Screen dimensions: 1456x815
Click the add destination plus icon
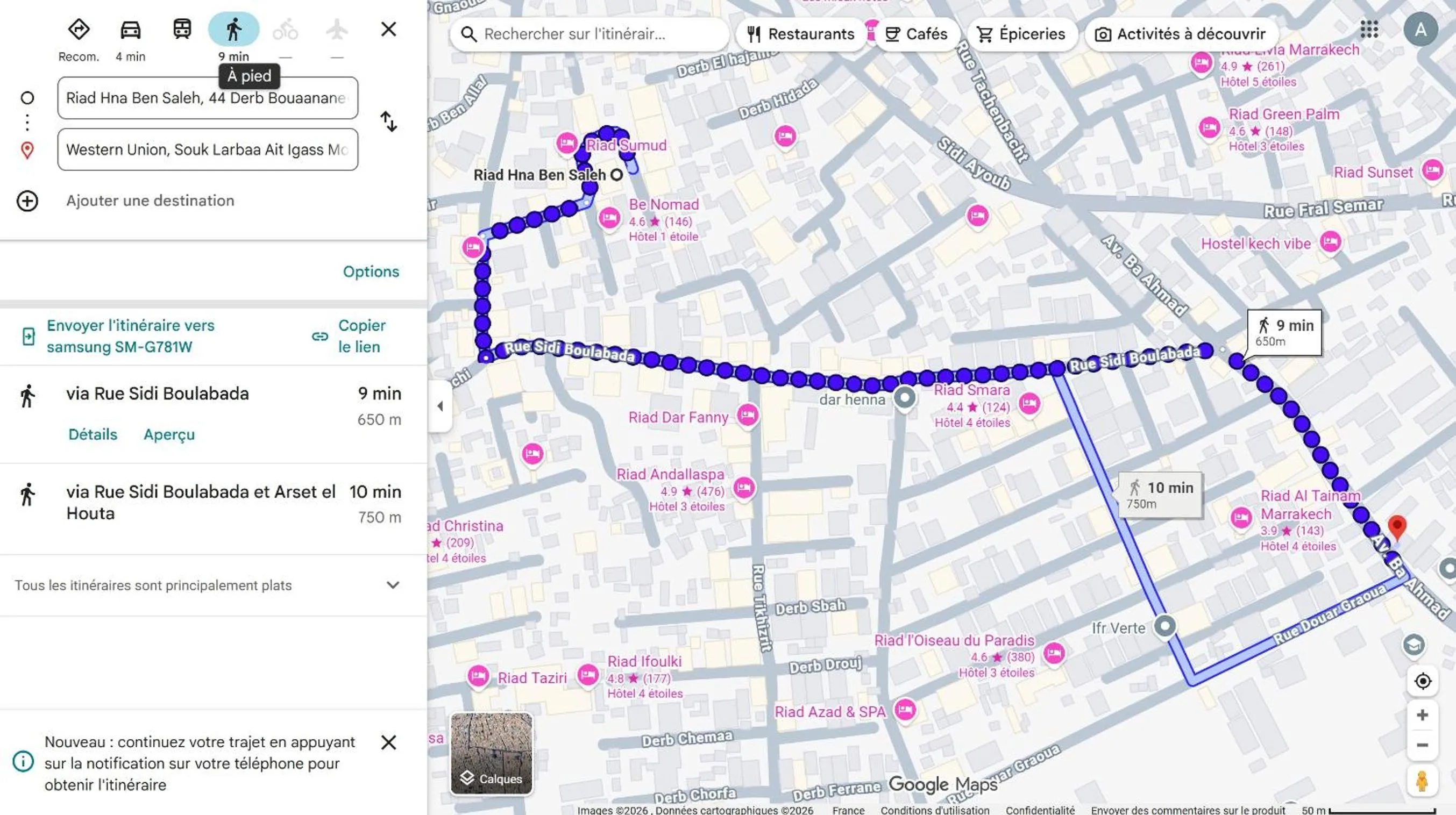(x=27, y=201)
